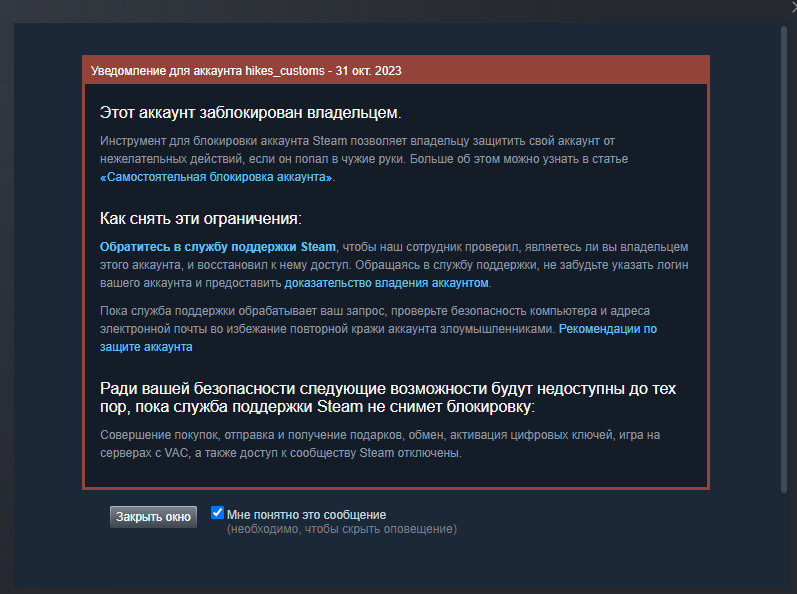The width and height of the screenshot is (797, 594).
Task: Click heading 'Этот аккаунт заблокирован владельцем.'
Action: [x=251, y=112]
